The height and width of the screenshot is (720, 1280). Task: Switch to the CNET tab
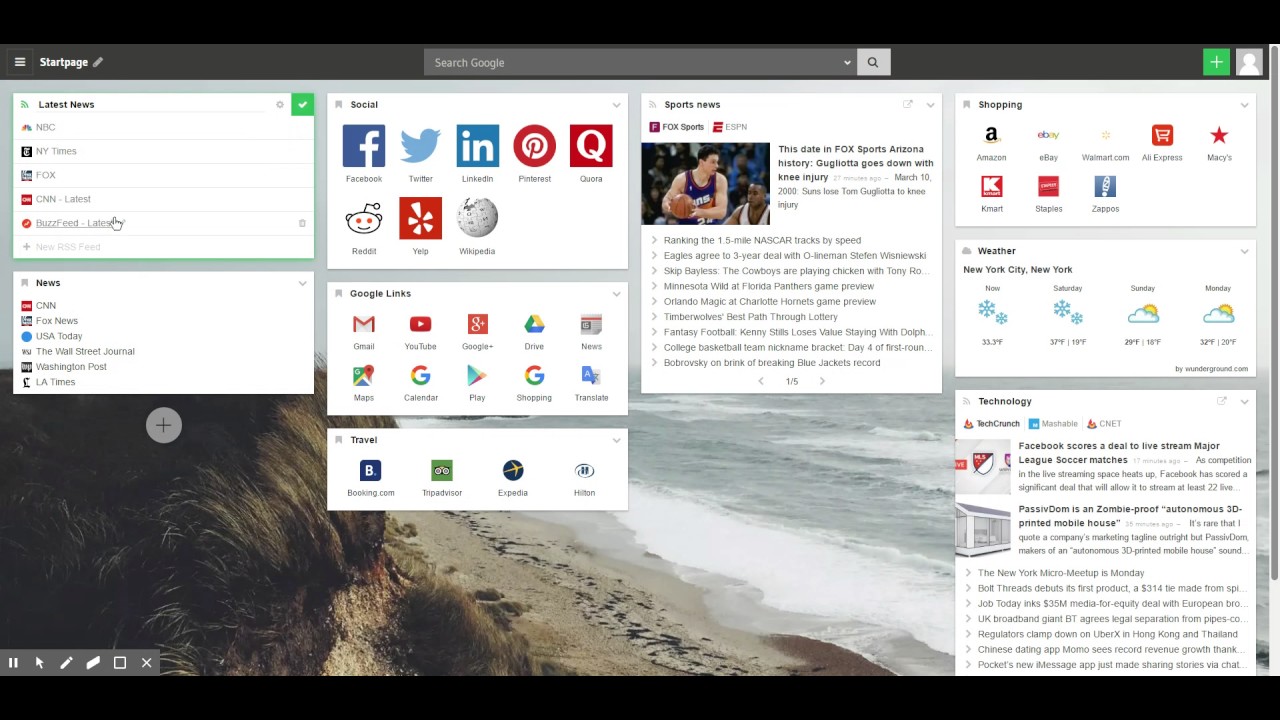(1104, 424)
